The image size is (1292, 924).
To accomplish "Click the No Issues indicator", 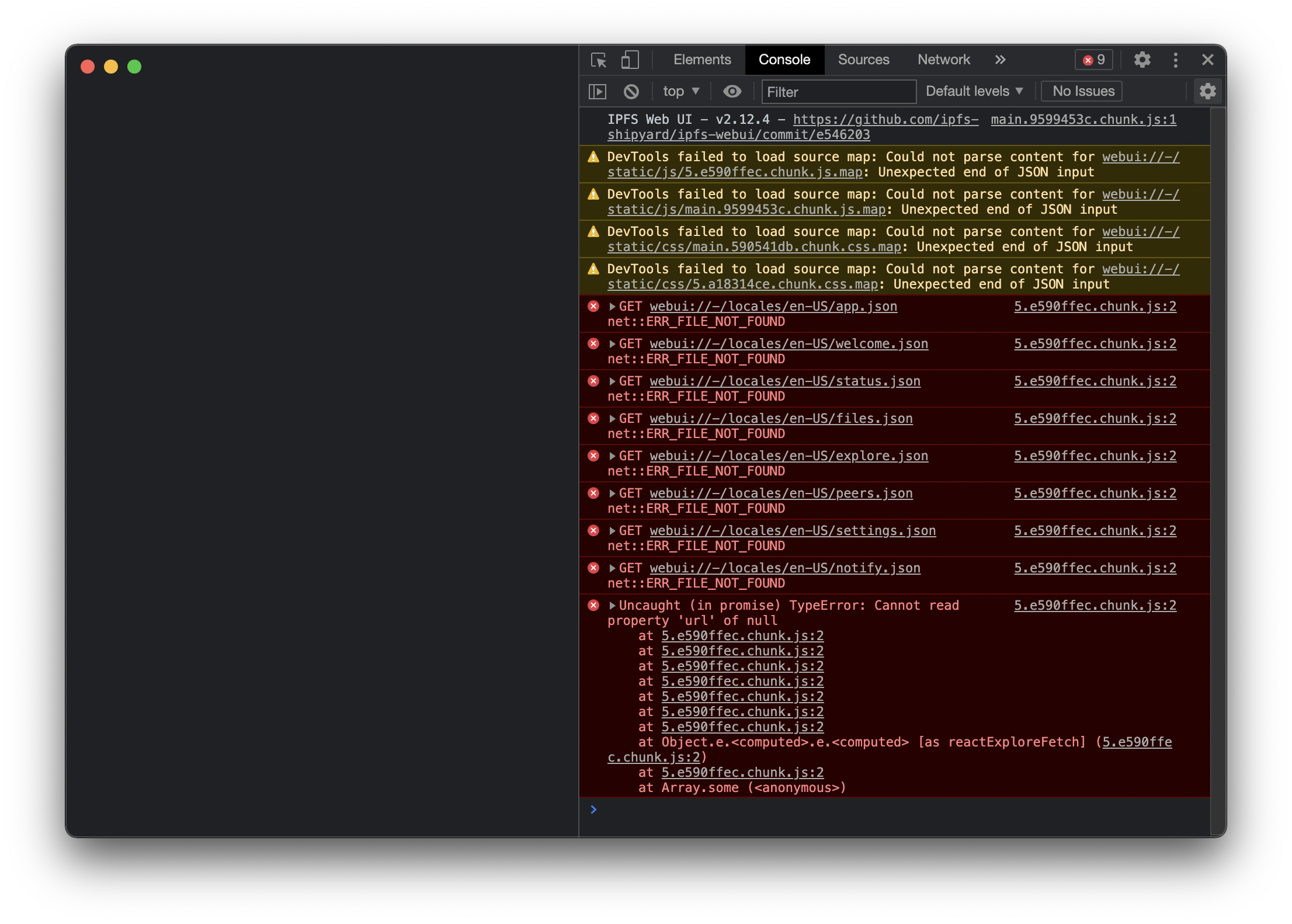I will coord(1081,91).
